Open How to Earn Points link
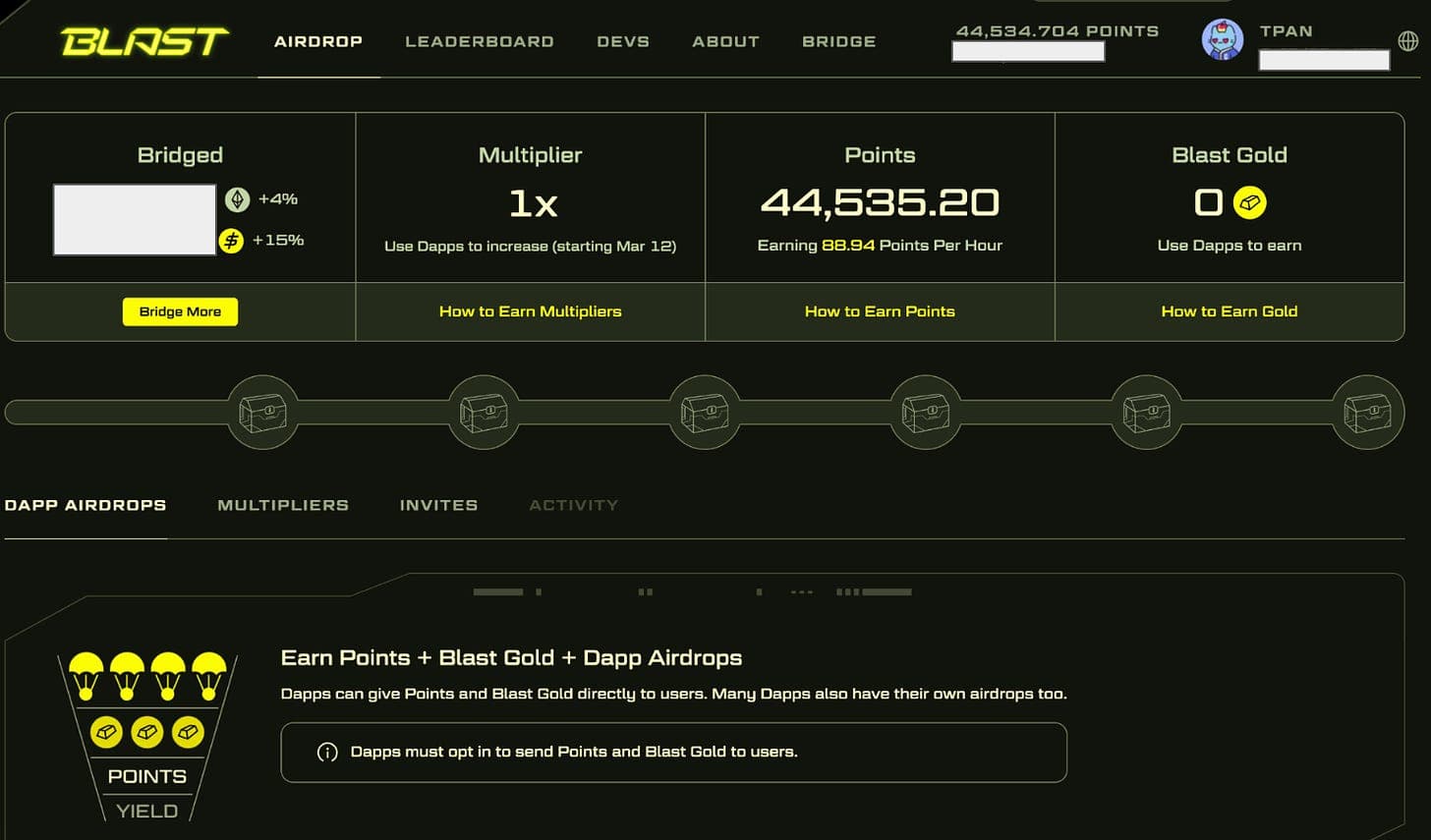 pos(880,311)
